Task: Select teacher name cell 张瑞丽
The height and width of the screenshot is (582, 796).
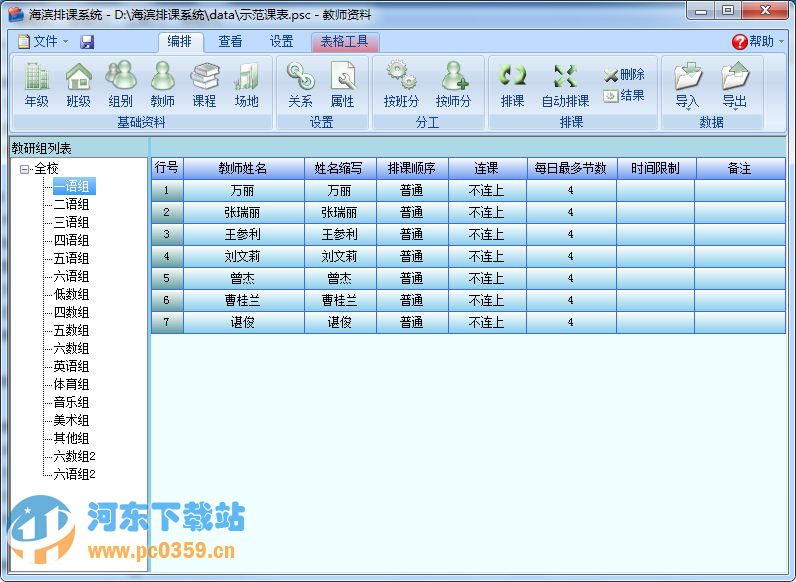Action: [244, 213]
